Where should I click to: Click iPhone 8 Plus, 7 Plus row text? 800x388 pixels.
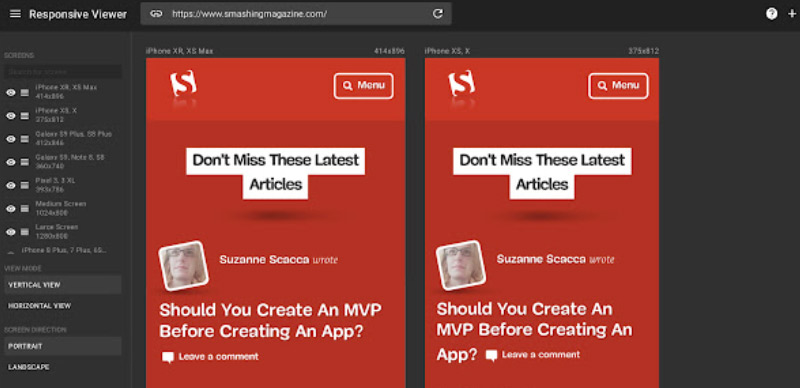coord(64,250)
